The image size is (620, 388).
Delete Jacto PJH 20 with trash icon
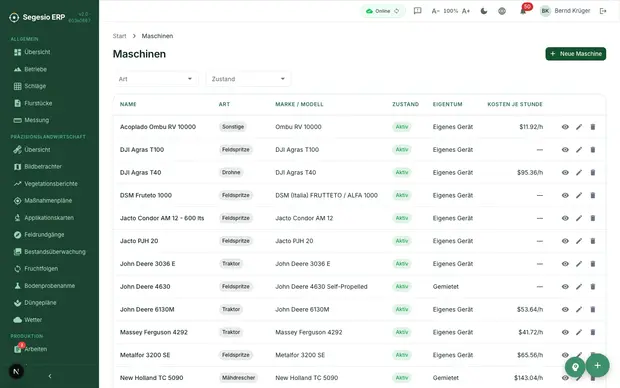click(x=593, y=241)
